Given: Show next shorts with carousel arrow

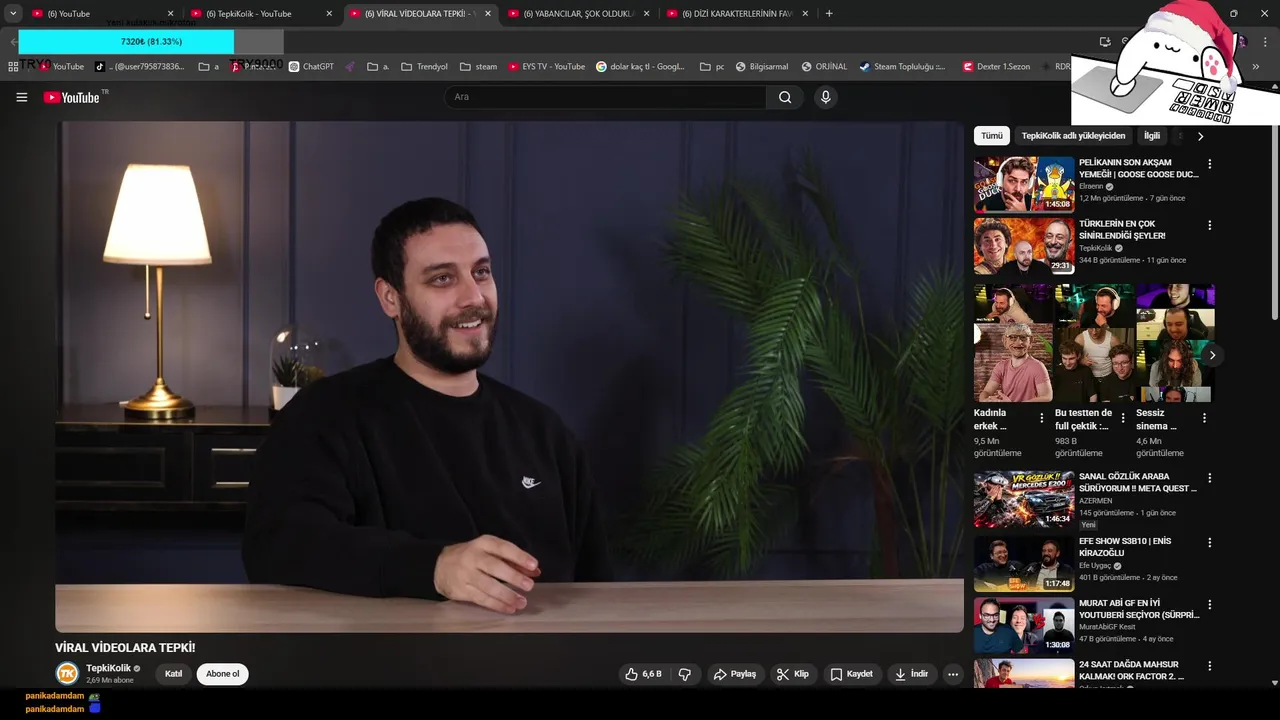Looking at the screenshot, I should [1212, 355].
